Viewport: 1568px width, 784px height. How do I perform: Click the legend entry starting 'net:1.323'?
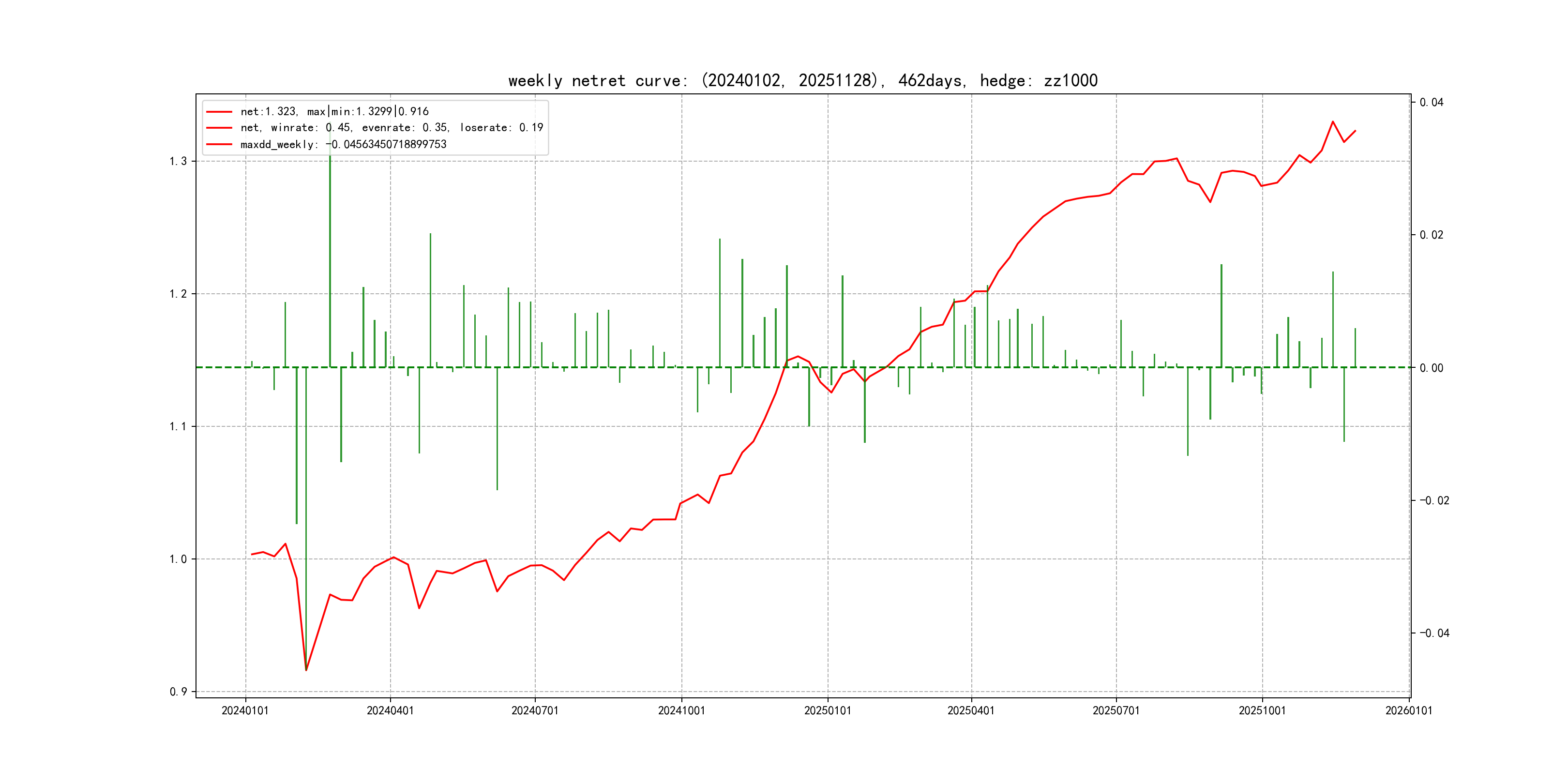tap(334, 111)
